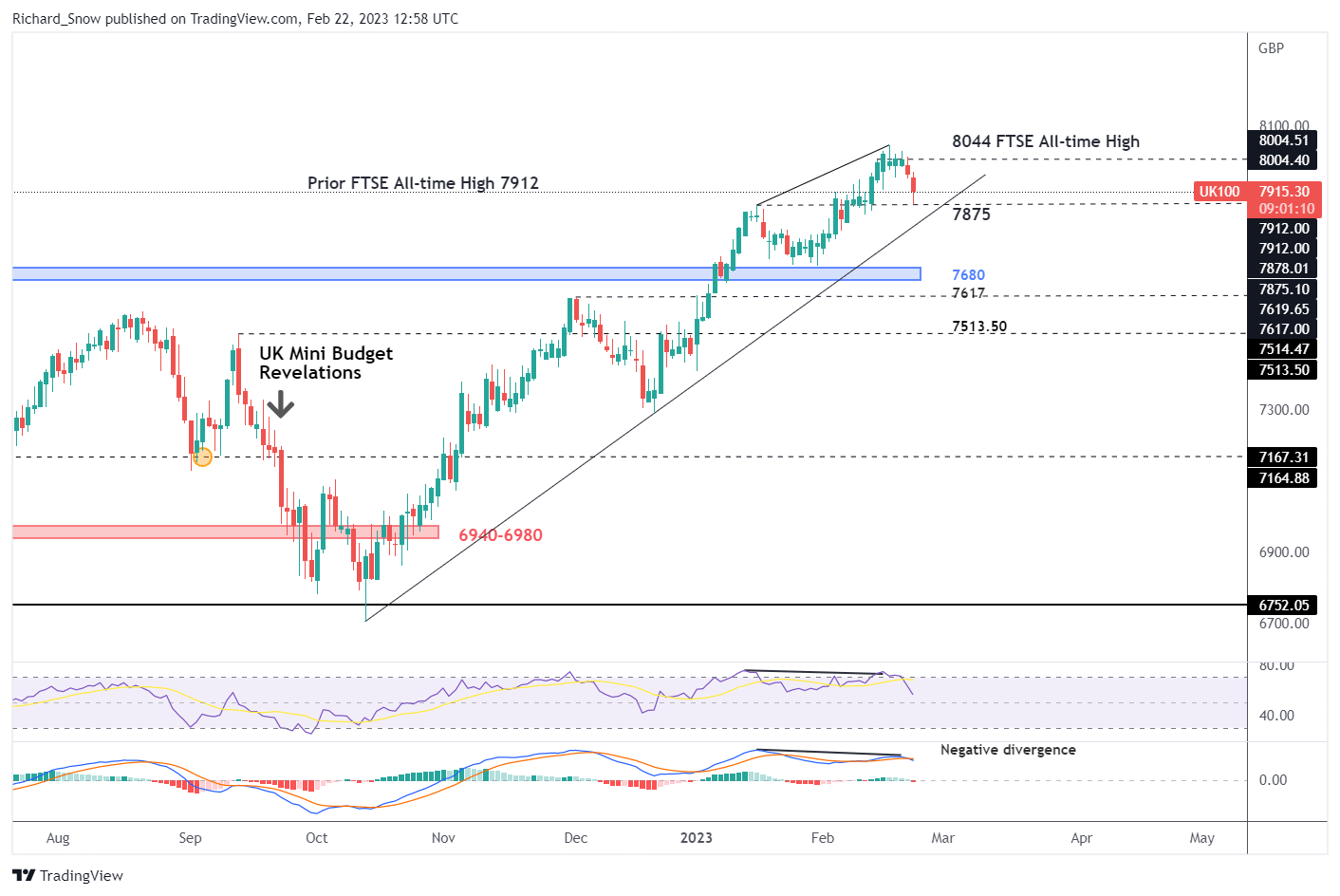Click the 'UK Mini Budget Revelations' text annotation
1340x896 pixels.
(x=326, y=363)
